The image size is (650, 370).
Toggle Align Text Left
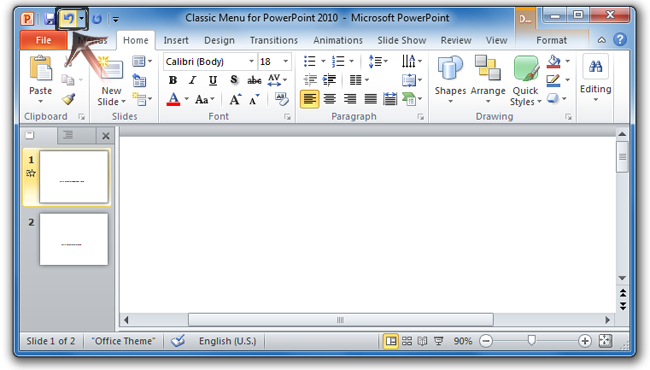310,99
